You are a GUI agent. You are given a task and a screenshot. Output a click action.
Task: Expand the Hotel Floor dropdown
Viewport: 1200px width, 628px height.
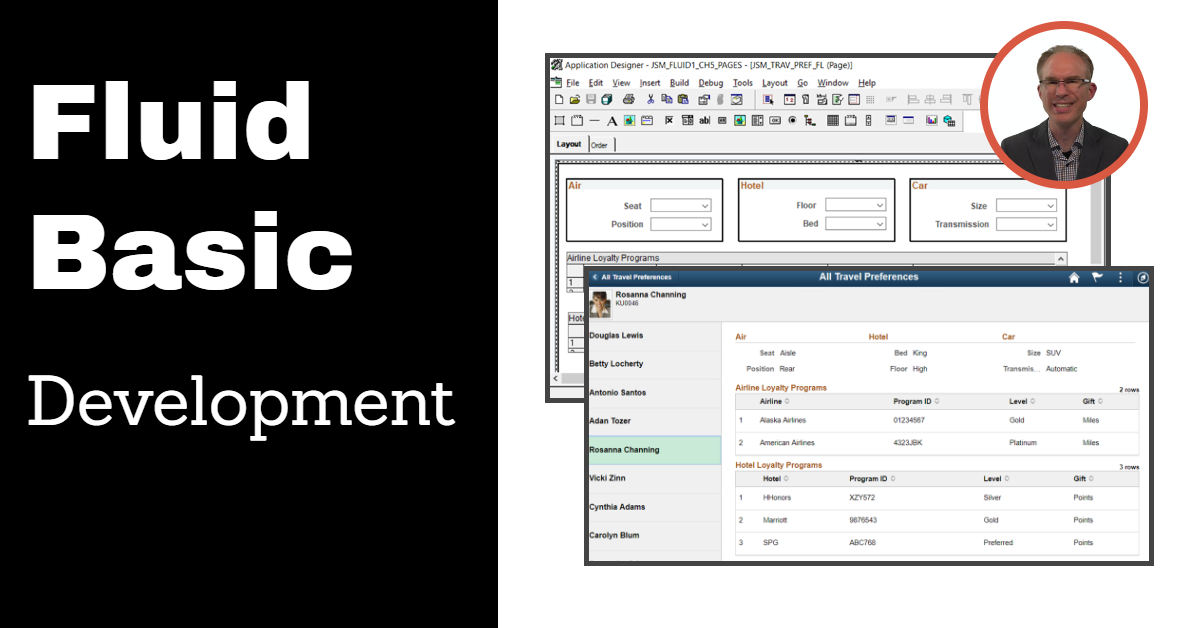[x=855, y=205]
